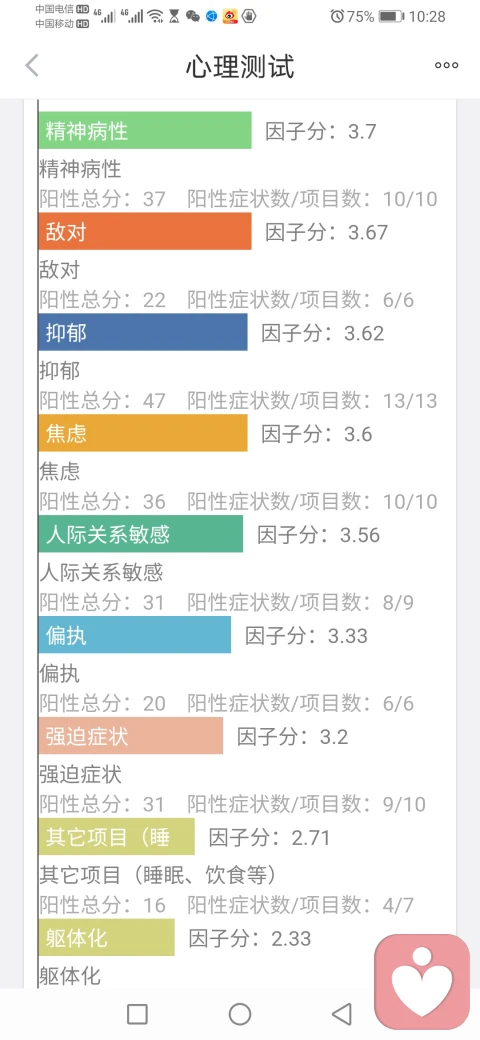Select the light blue 偏执 bar
480x1040 pixels.
pos(135,635)
